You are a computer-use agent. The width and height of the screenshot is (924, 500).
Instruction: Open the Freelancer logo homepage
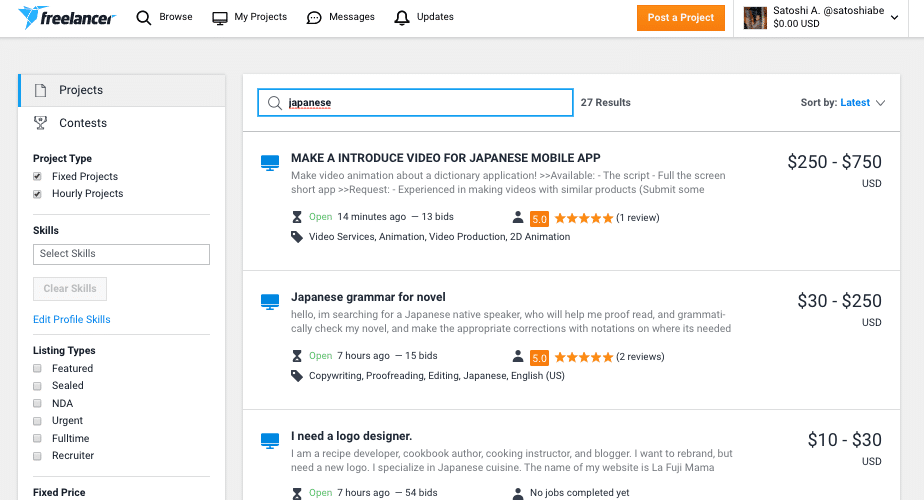[x=67, y=18]
